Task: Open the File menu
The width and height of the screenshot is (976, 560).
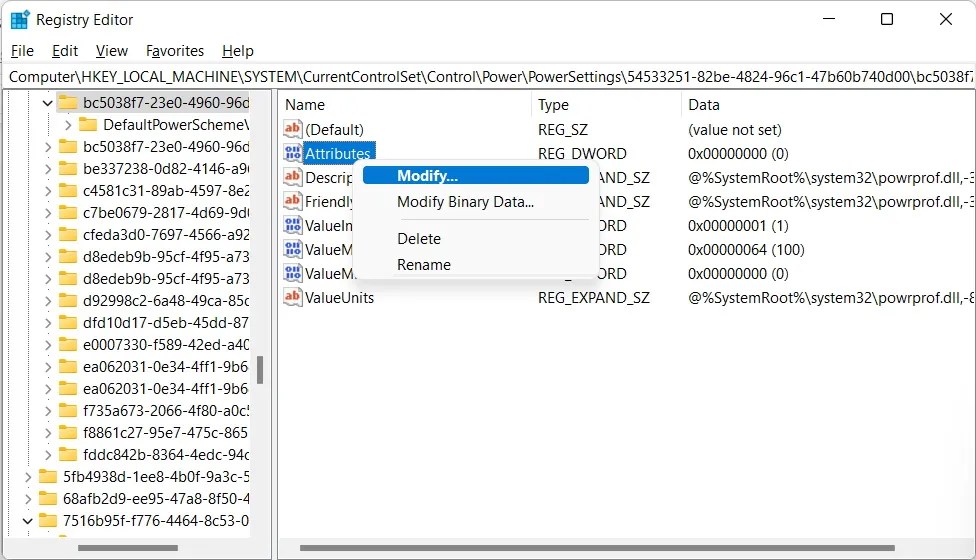Action: pyautogui.click(x=22, y=51)
